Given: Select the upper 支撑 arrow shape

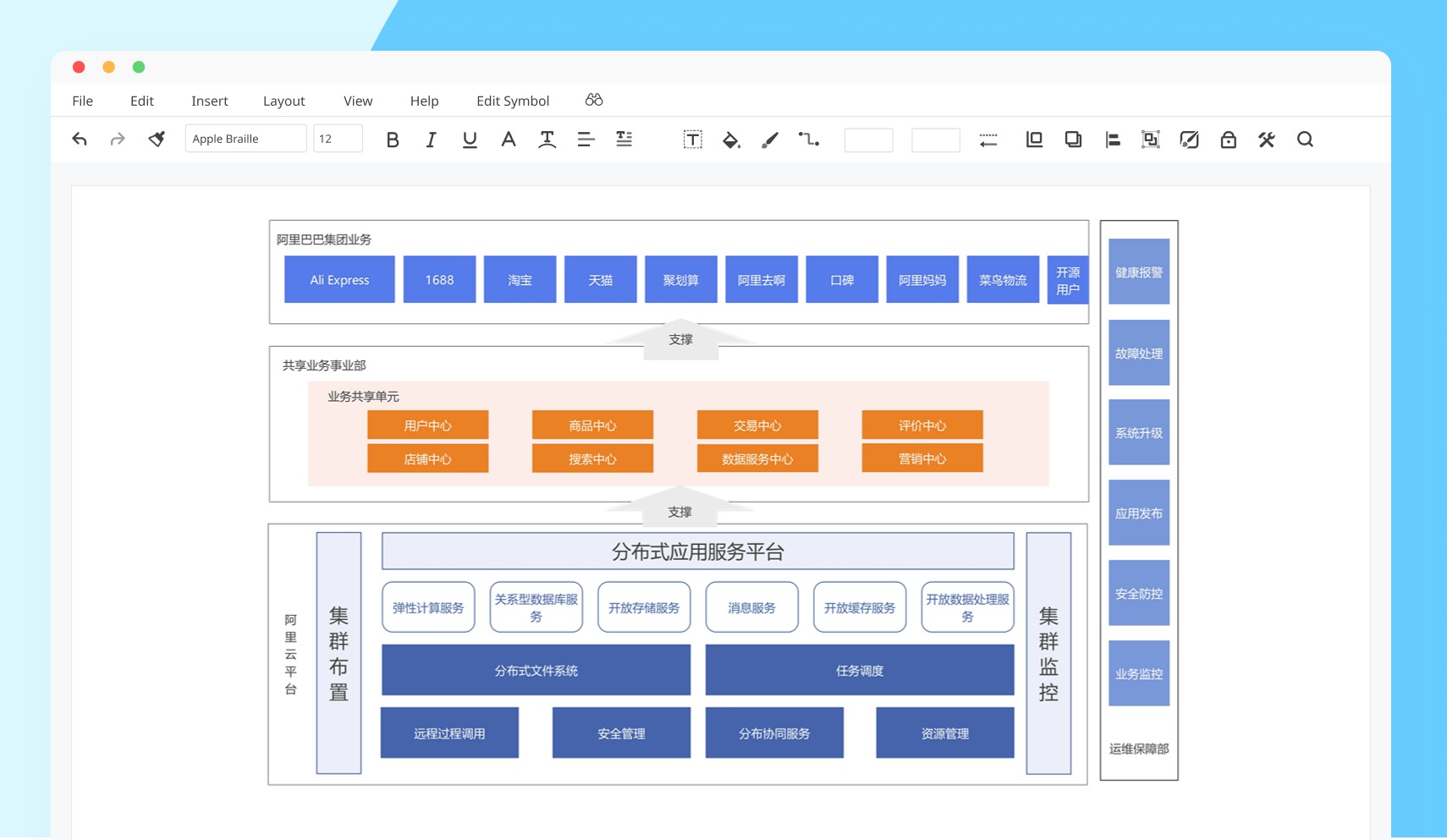Looking at the screenshot, I should 680,339.
